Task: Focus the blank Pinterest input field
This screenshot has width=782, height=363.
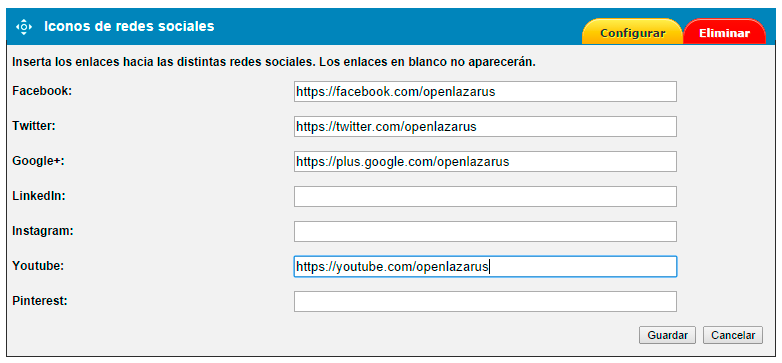Action: point(485,302)
